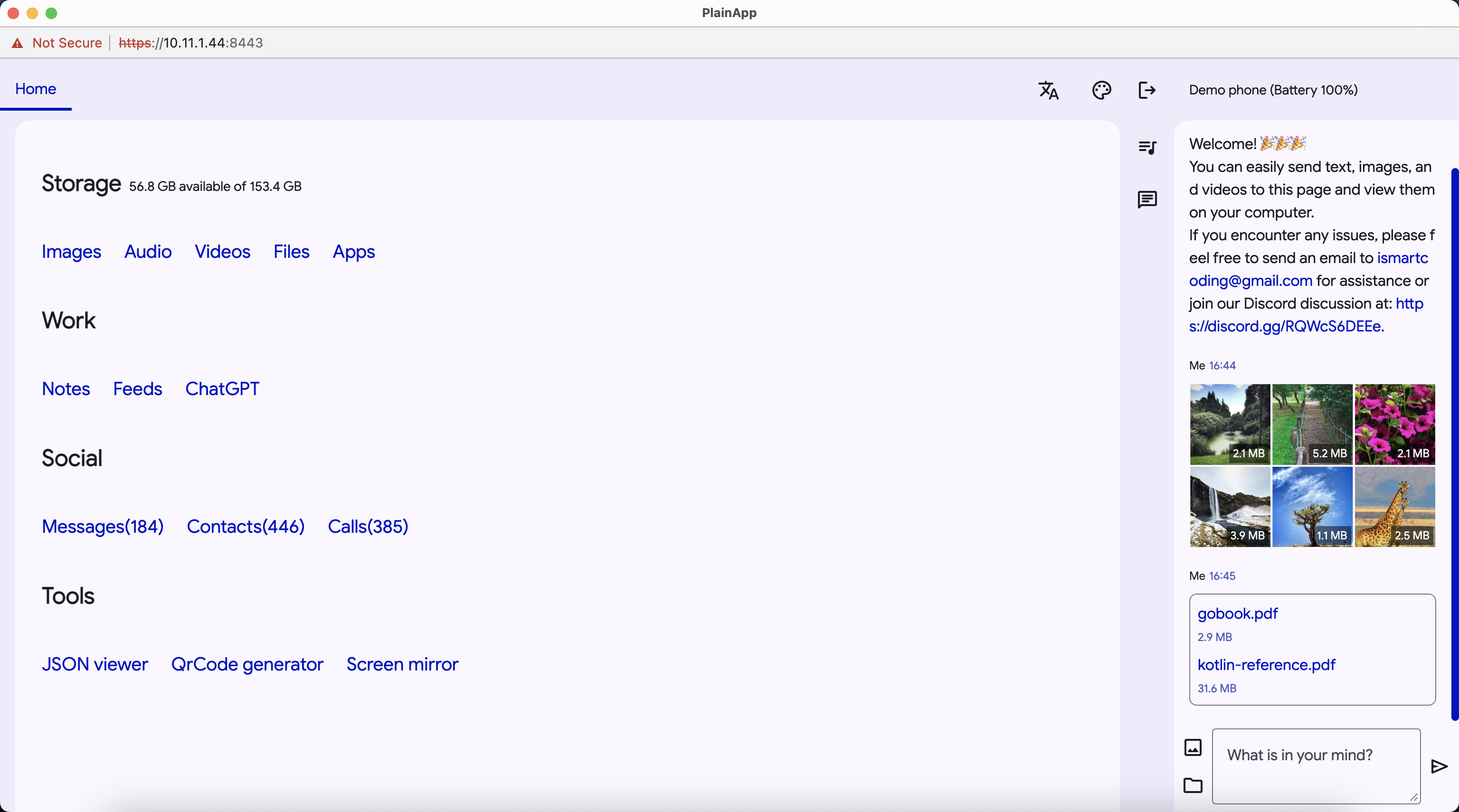Open the waterfall photo thumbnail

(x=1230, y=507)
